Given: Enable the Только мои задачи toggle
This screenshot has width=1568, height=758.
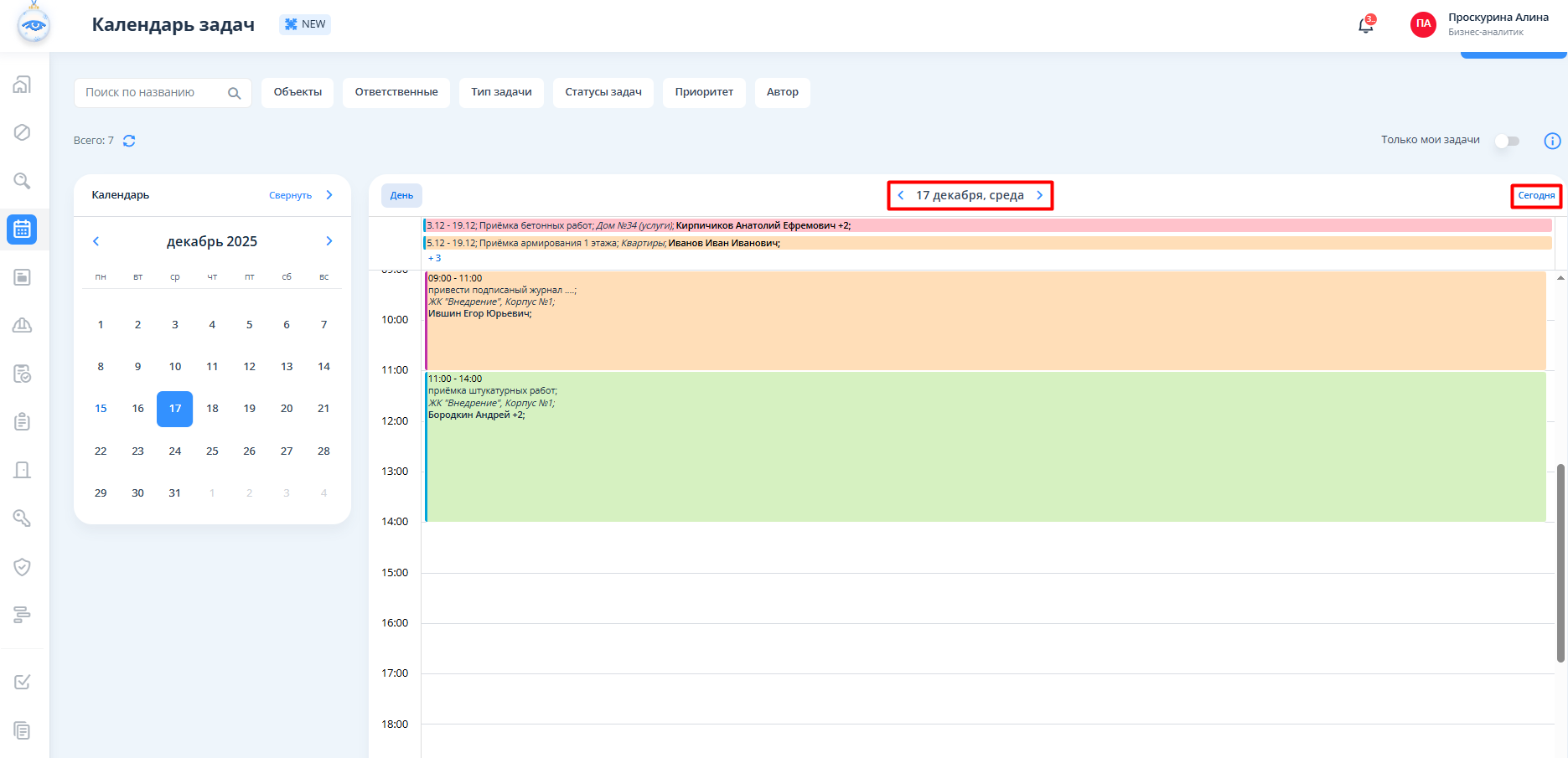Looking at the screenshot, I should point(1507,141).
